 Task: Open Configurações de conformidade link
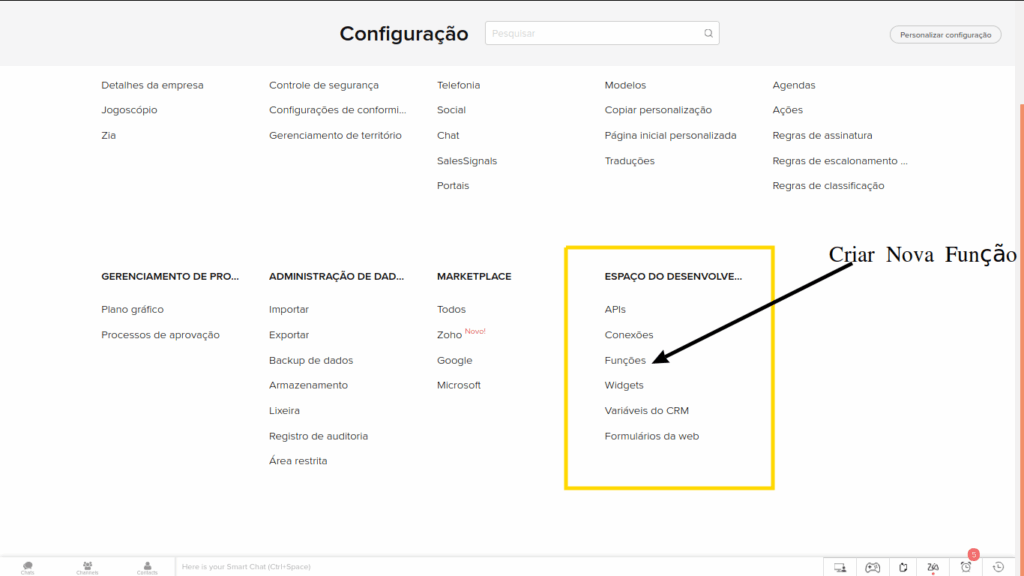[x=338, y=110]
